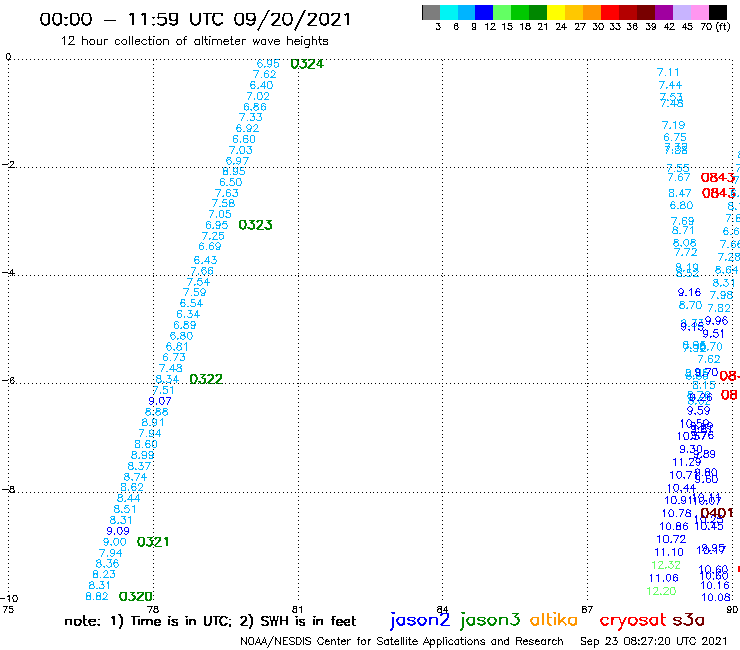Screen dimensions: 740x650
Task: Click the gray swatch in the color scale
Action: (x=431, y=13)
